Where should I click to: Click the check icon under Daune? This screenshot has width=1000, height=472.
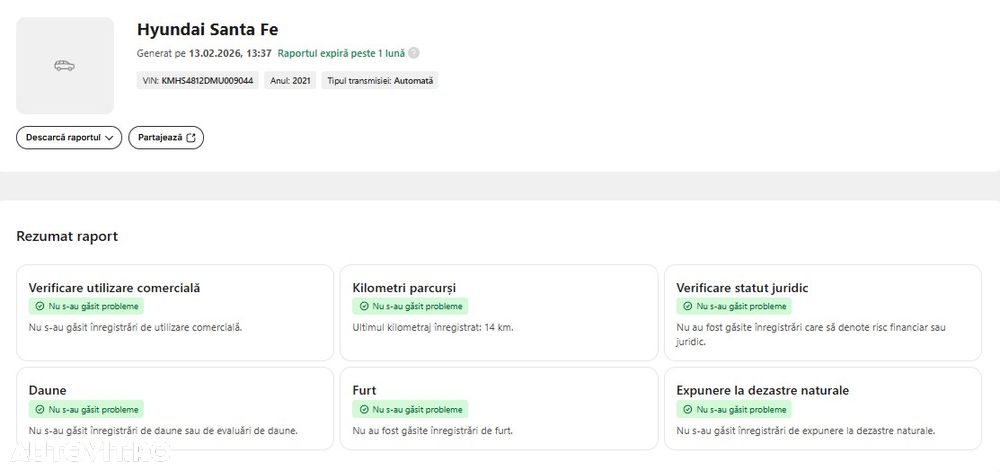(x=40, y=409)
